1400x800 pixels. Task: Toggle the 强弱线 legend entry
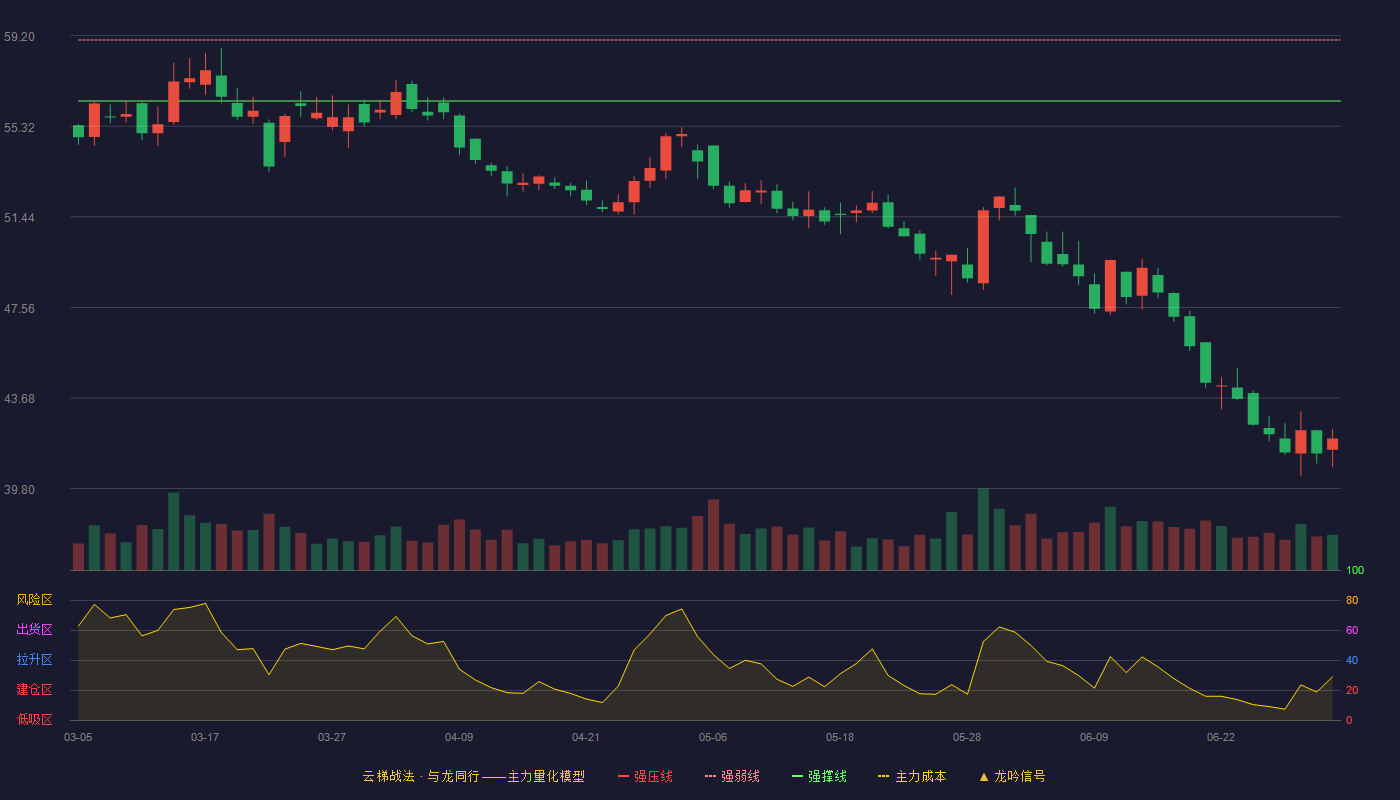[x=732, y=776]
